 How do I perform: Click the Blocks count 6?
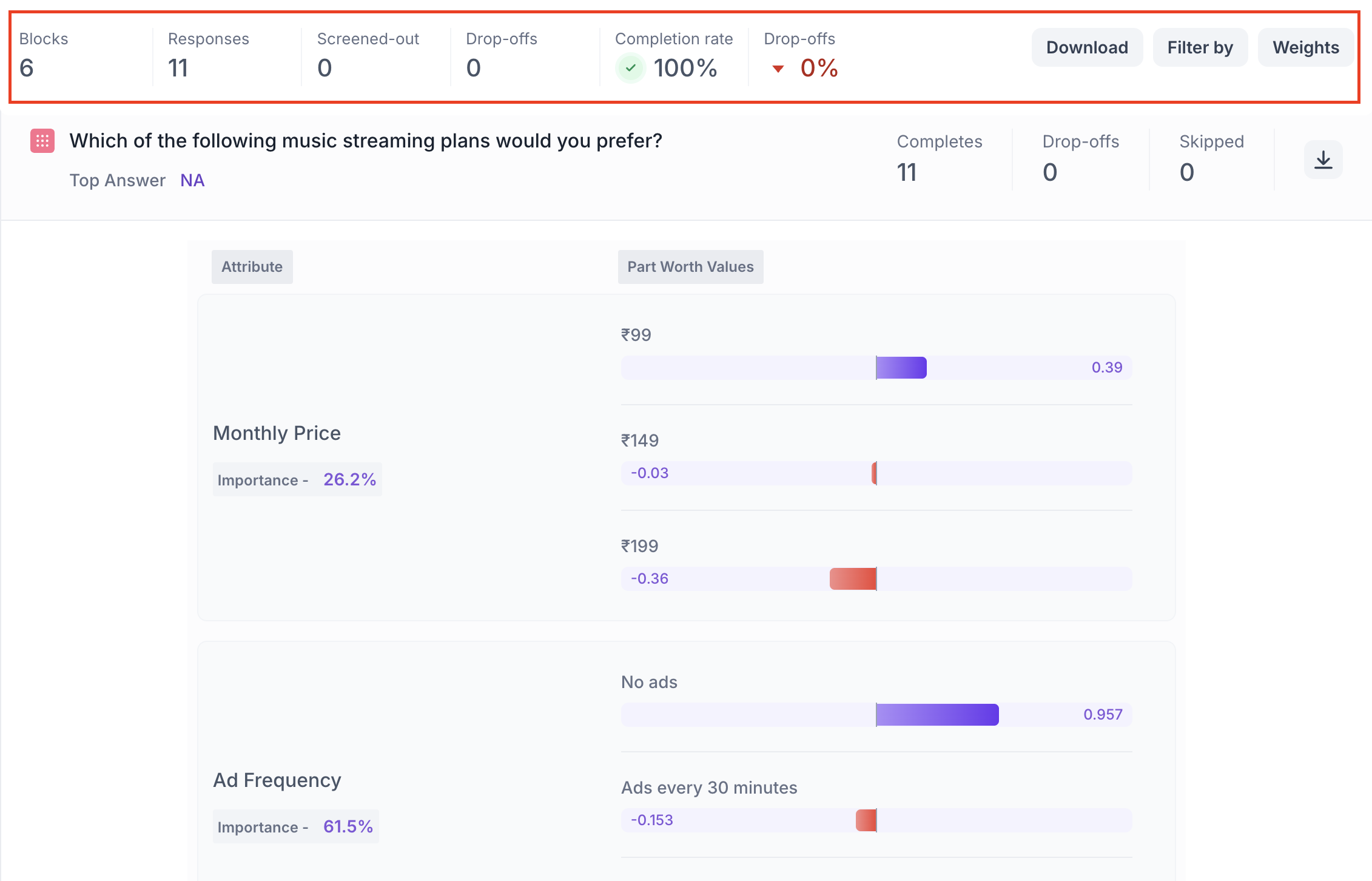tap(27, 68)
